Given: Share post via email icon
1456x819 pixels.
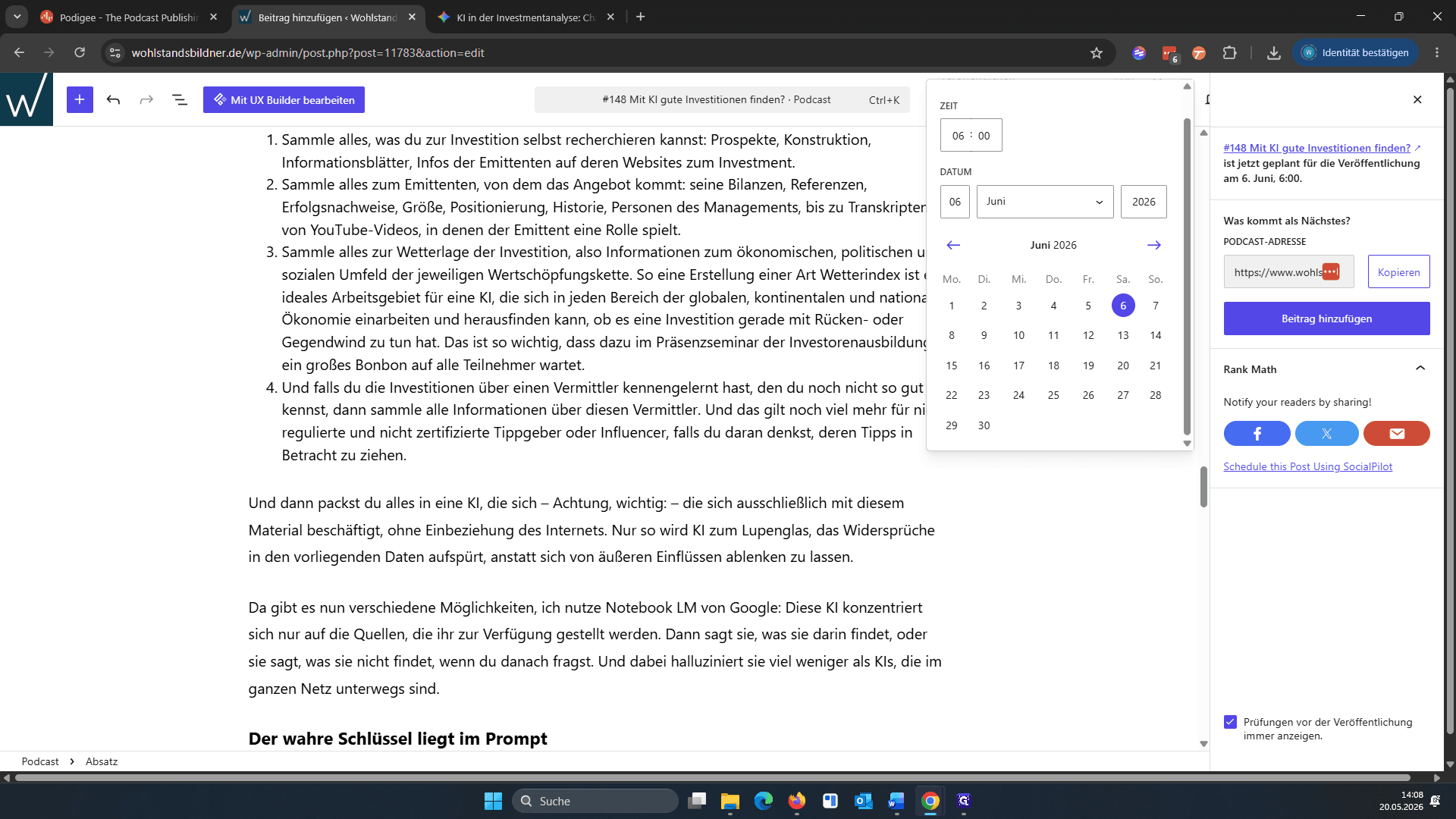Looking at the screenshot, I should point(1397,434).
